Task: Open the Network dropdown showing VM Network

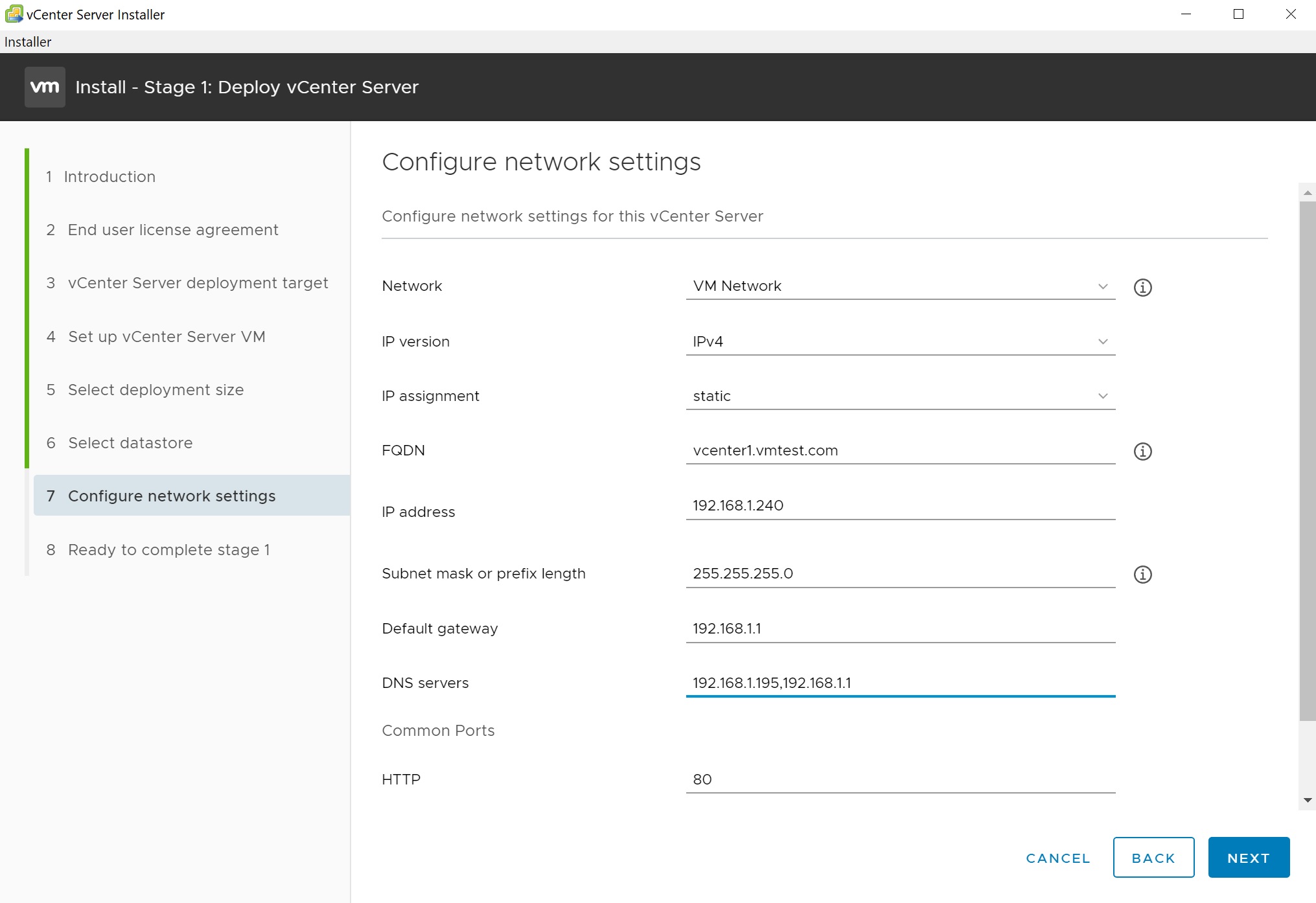Action: tap(899, 286)
